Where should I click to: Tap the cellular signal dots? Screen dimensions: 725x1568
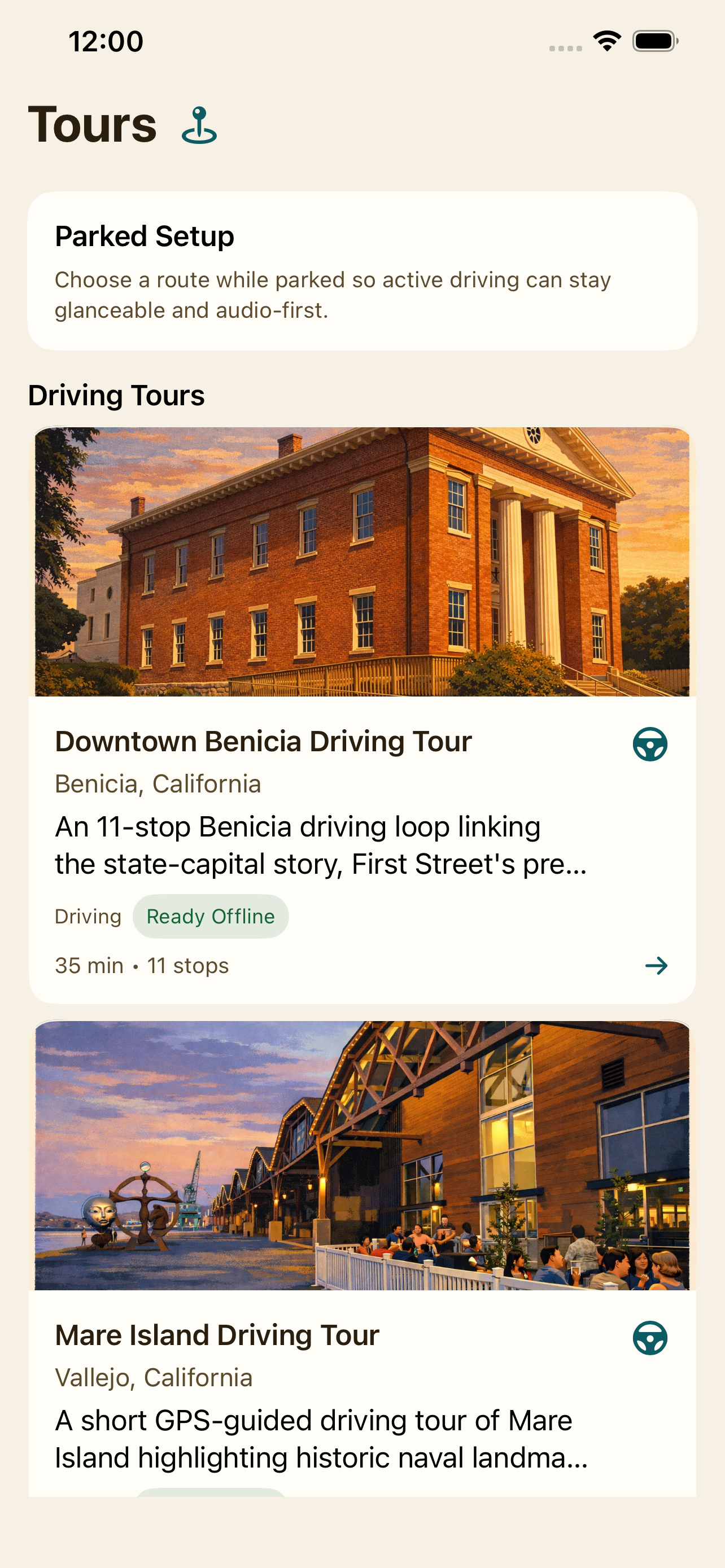click(566, 48)
